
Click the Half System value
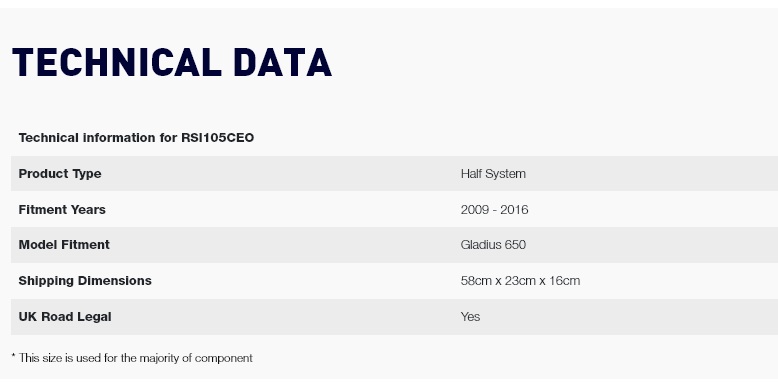tap(493, 174)
